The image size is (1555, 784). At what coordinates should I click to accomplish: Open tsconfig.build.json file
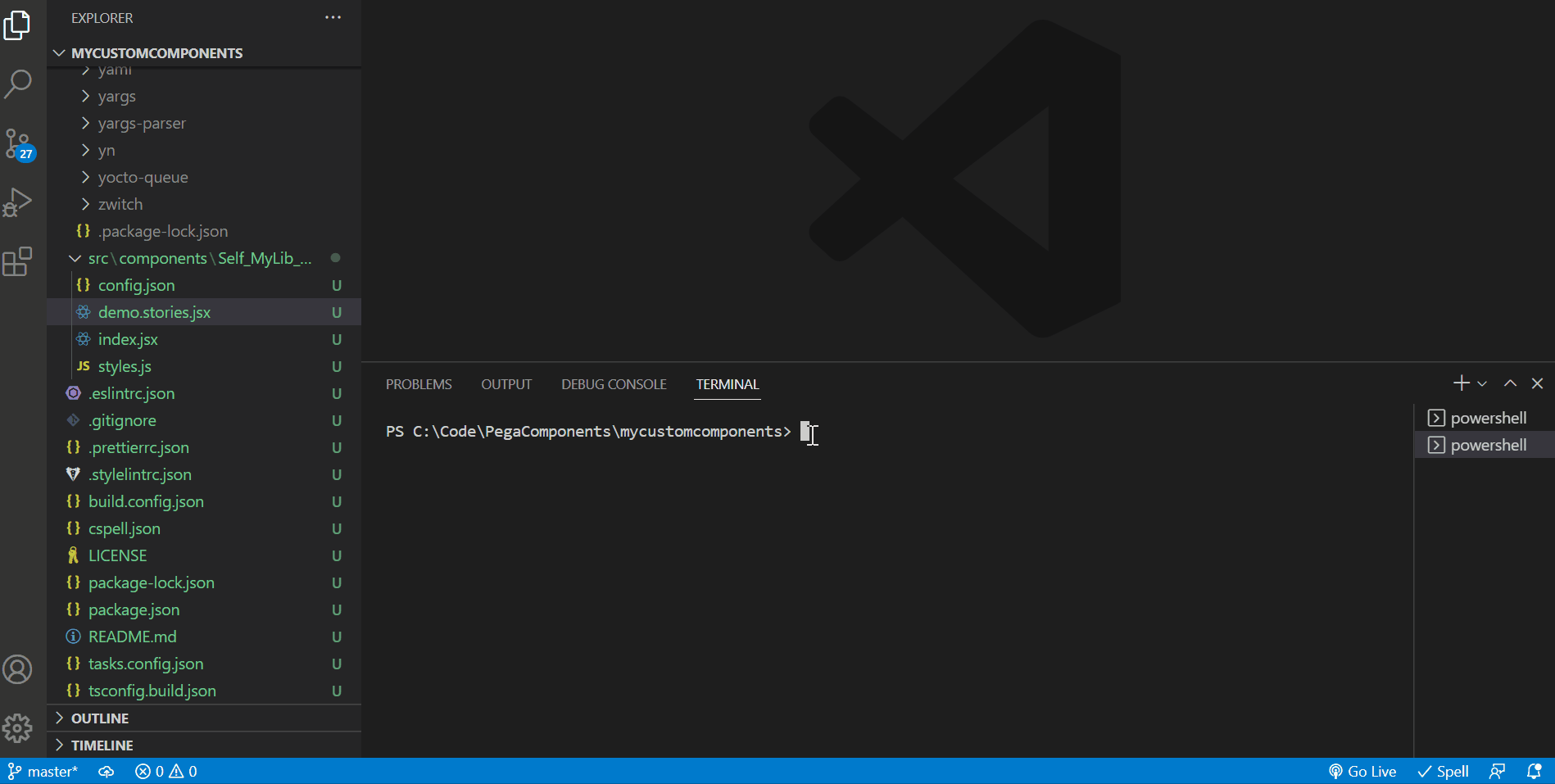[x=204, y=691]
